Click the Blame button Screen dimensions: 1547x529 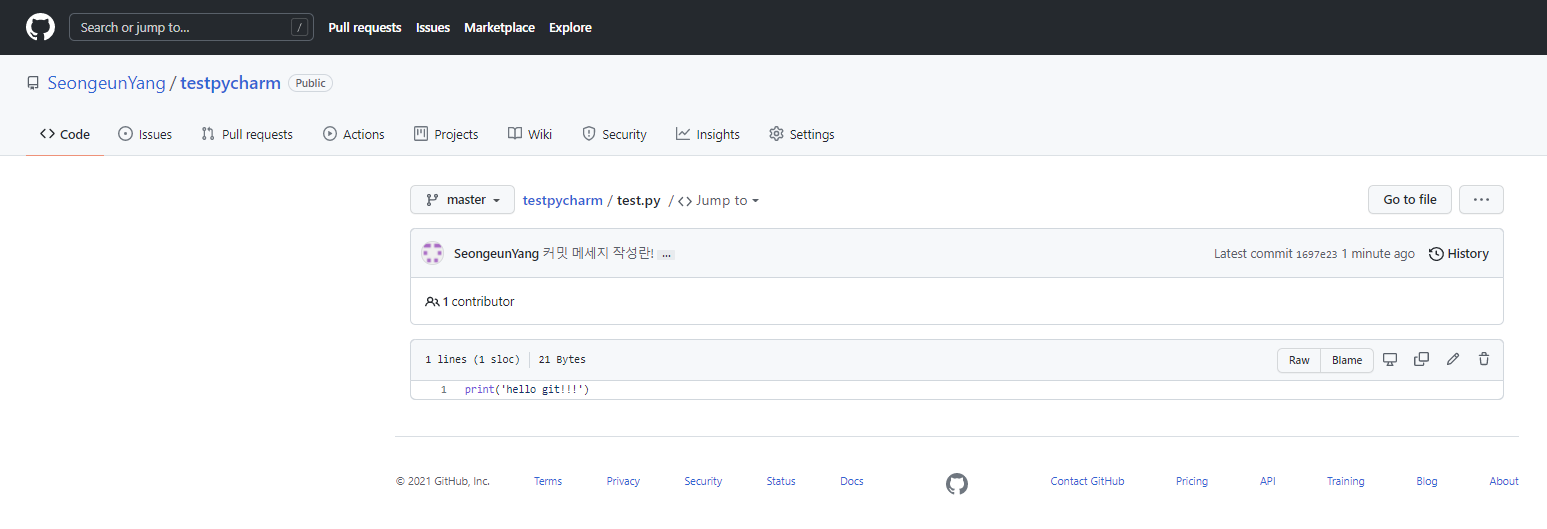click(x=1347, y=360)
